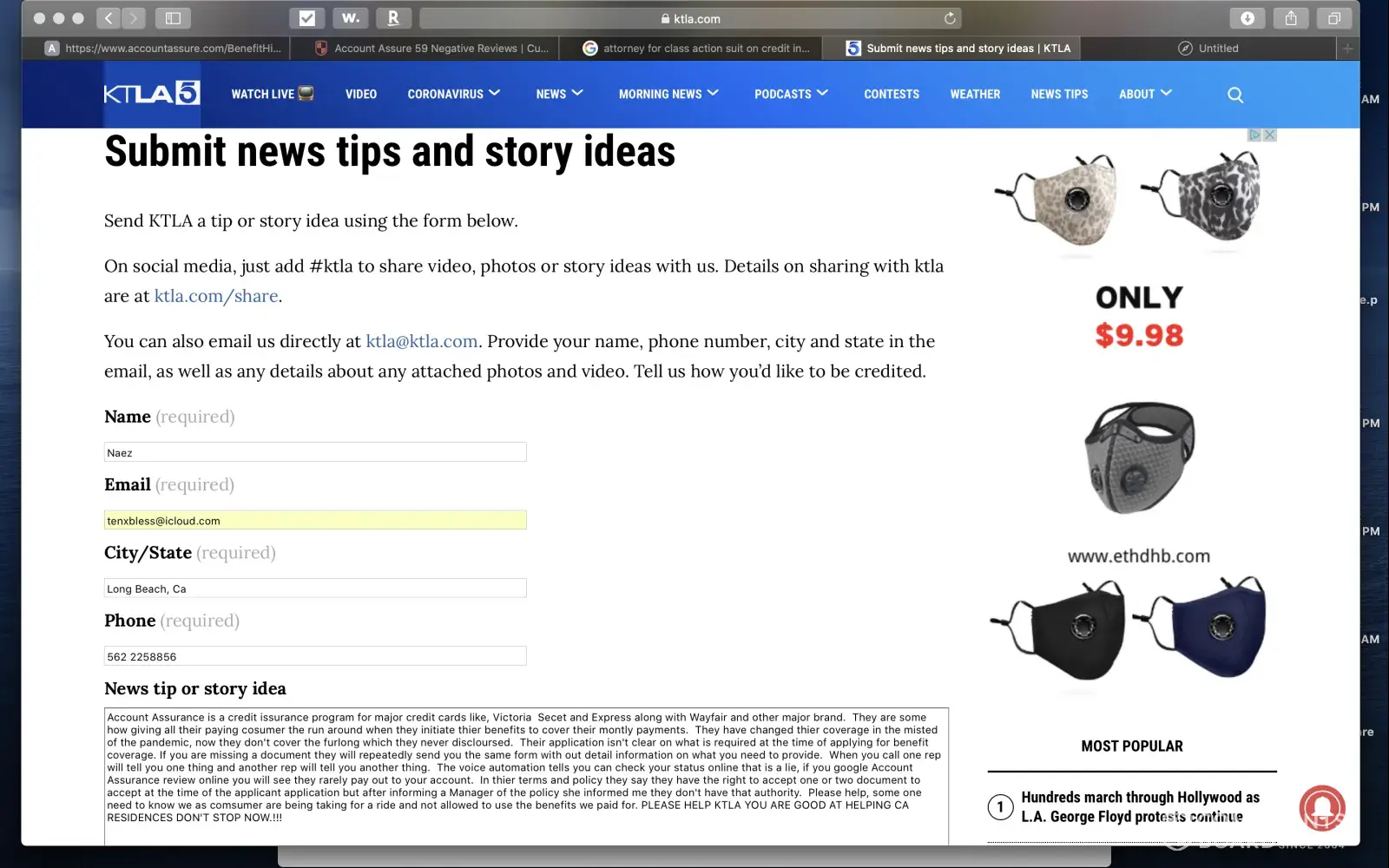1389x868 pixels.
Task: Go back with Safari's back arrow
Action: (x=109, y=18)
